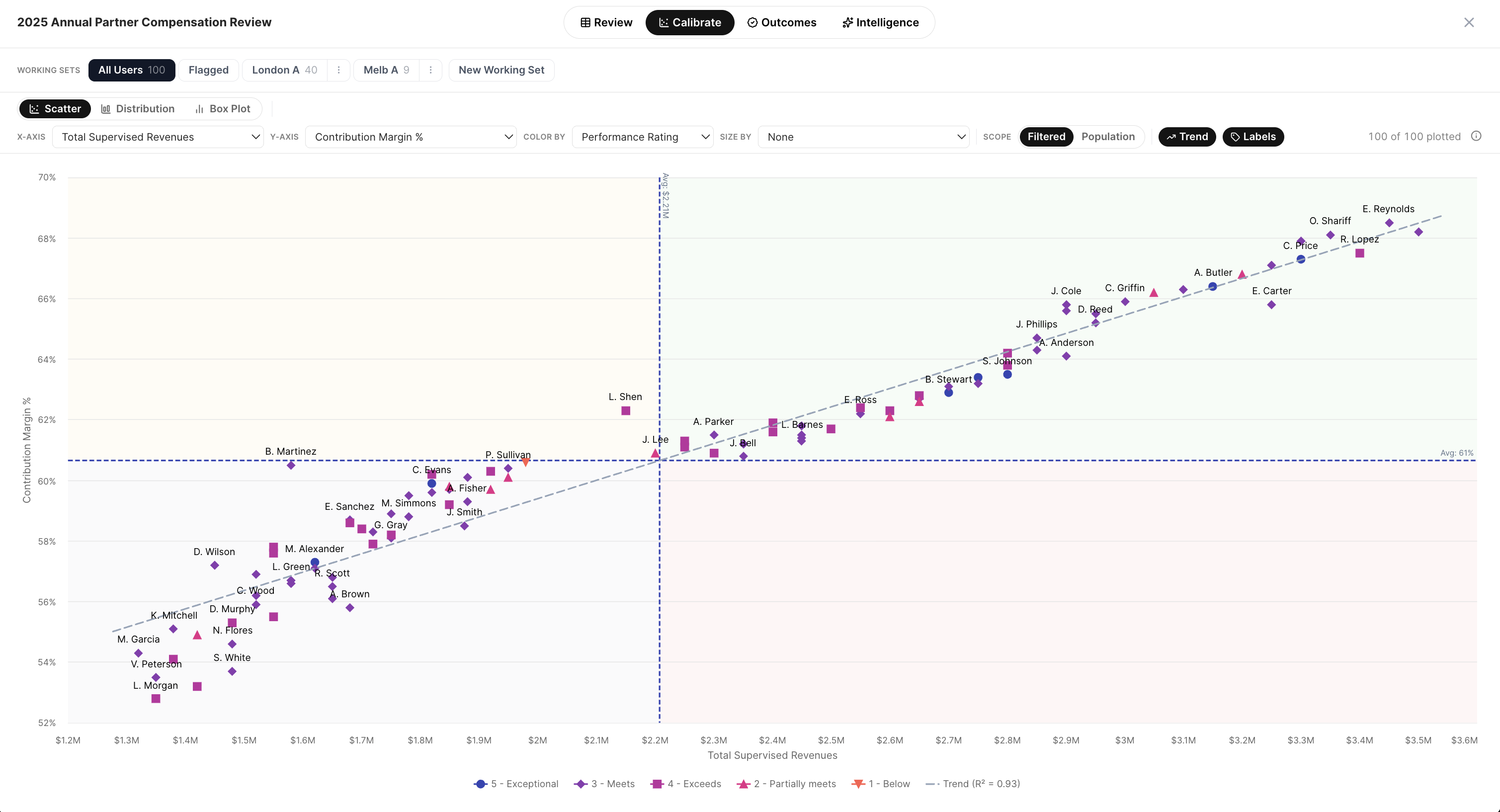The image size is (1500, 812).
Task: Select the Flagged working set
Action: click(208, 70)
